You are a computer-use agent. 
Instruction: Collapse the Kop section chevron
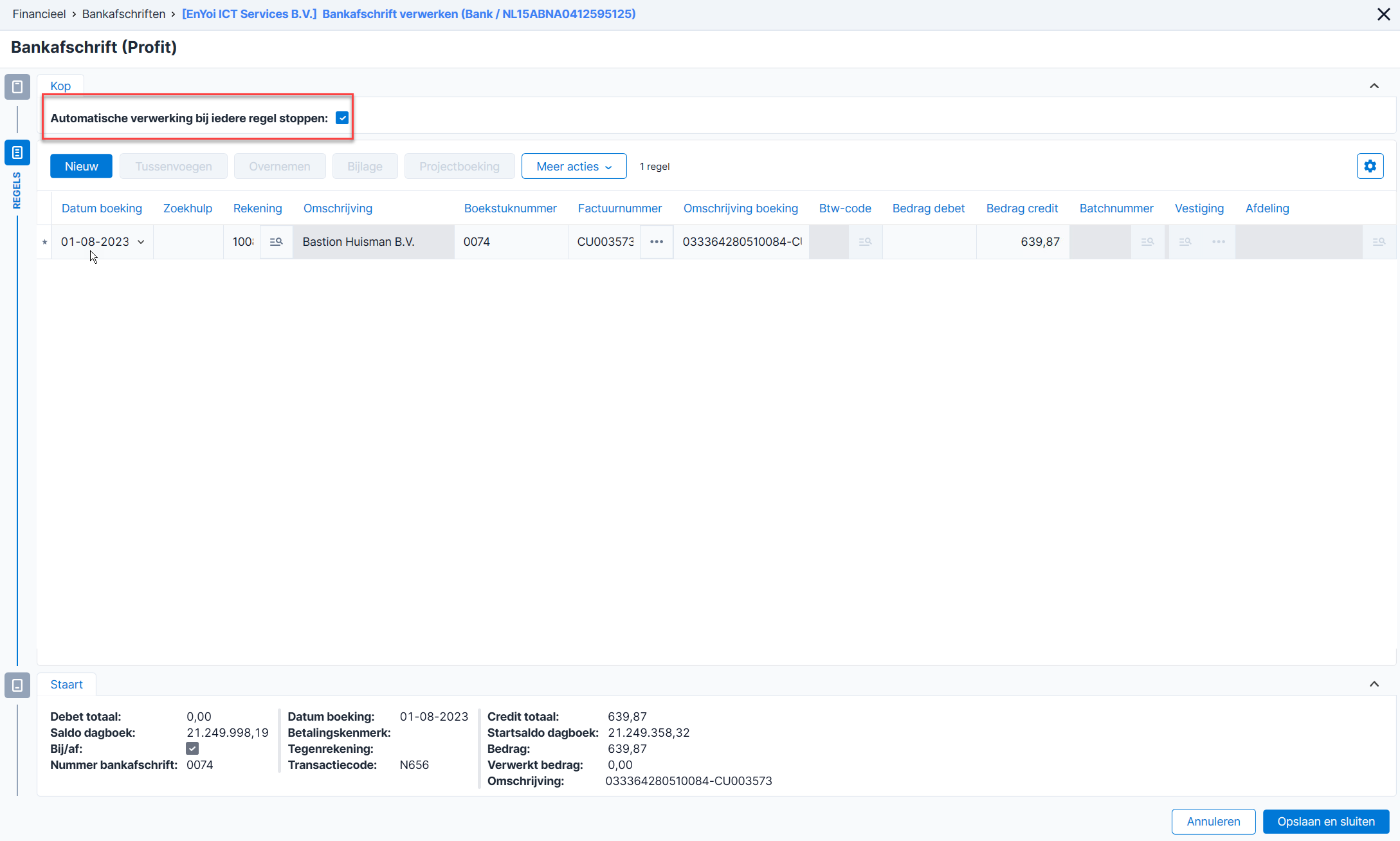(x=1374, y=86)
